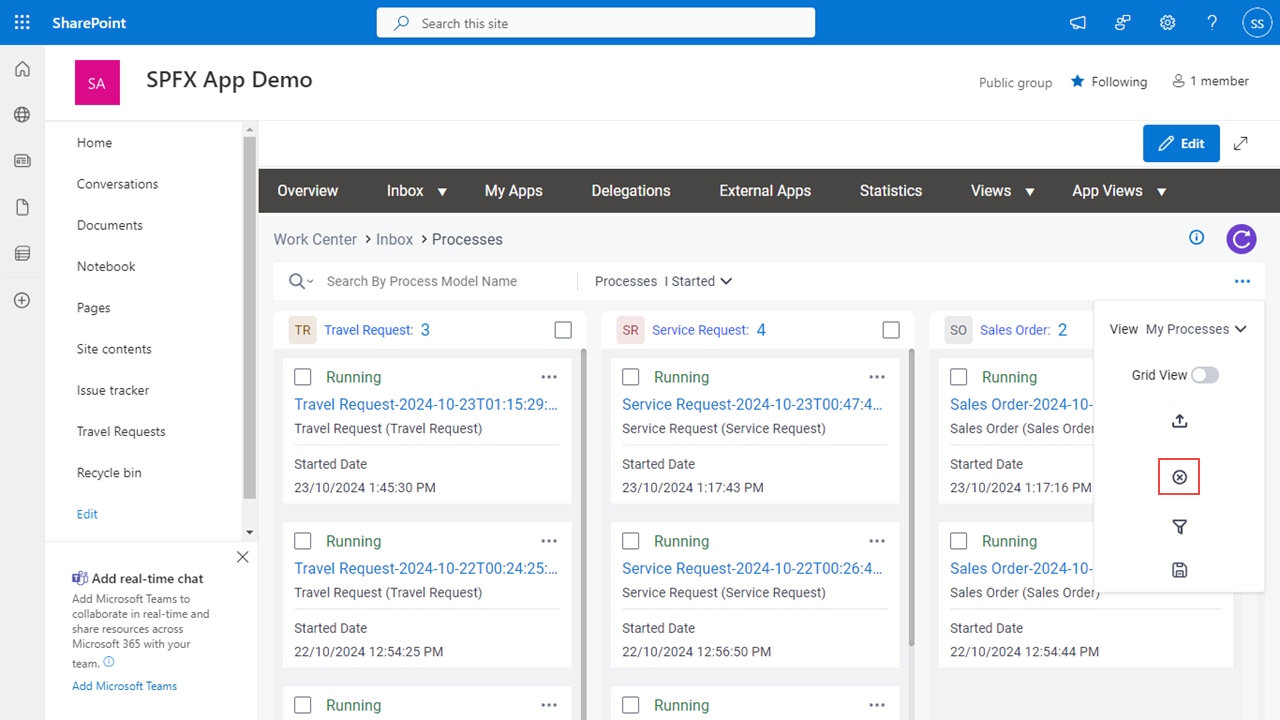Click the save floppy disk icon in options panel

(1179, 570)
